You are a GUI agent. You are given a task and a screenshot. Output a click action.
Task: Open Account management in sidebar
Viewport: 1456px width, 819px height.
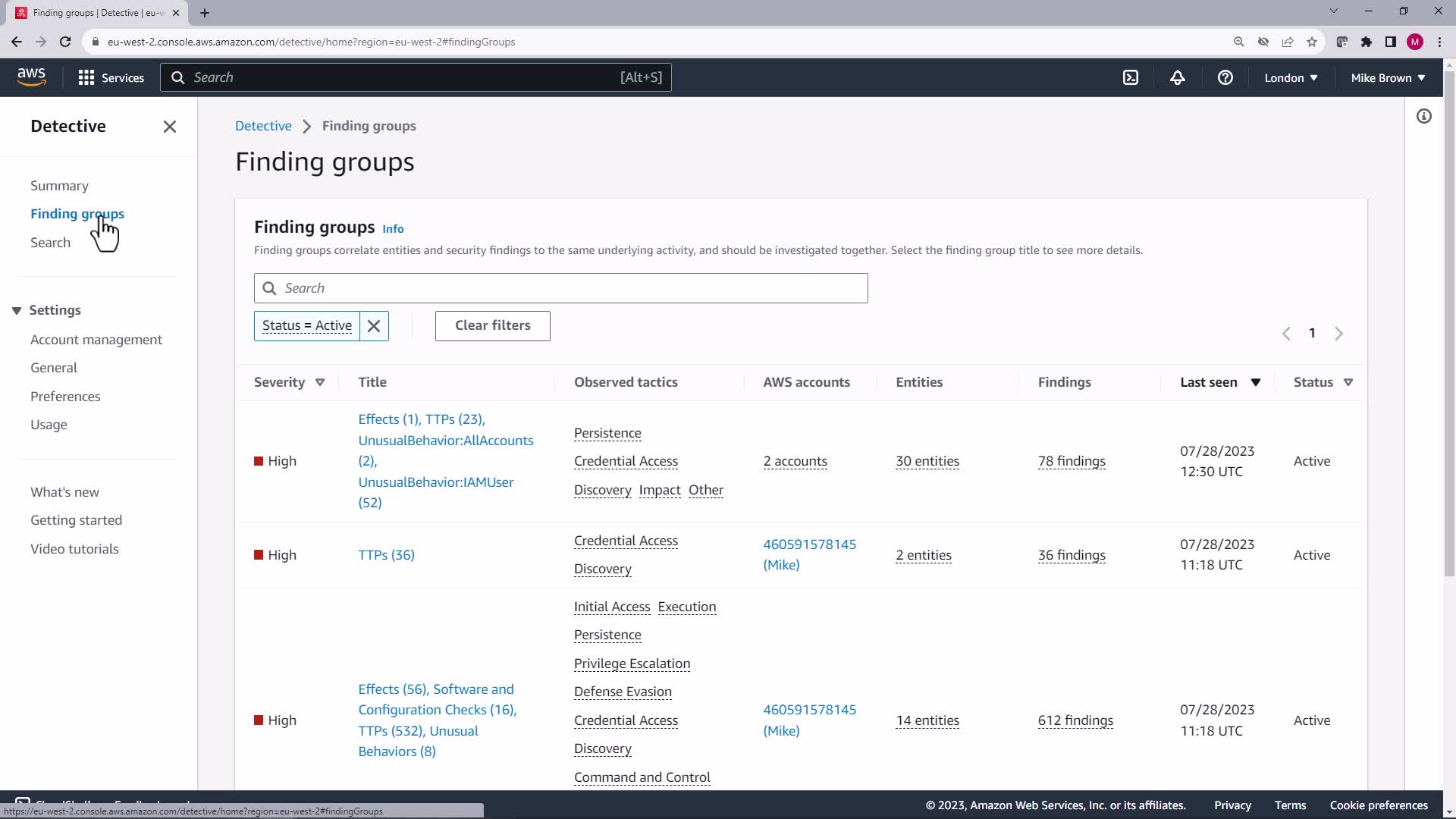tap(96, 340)
